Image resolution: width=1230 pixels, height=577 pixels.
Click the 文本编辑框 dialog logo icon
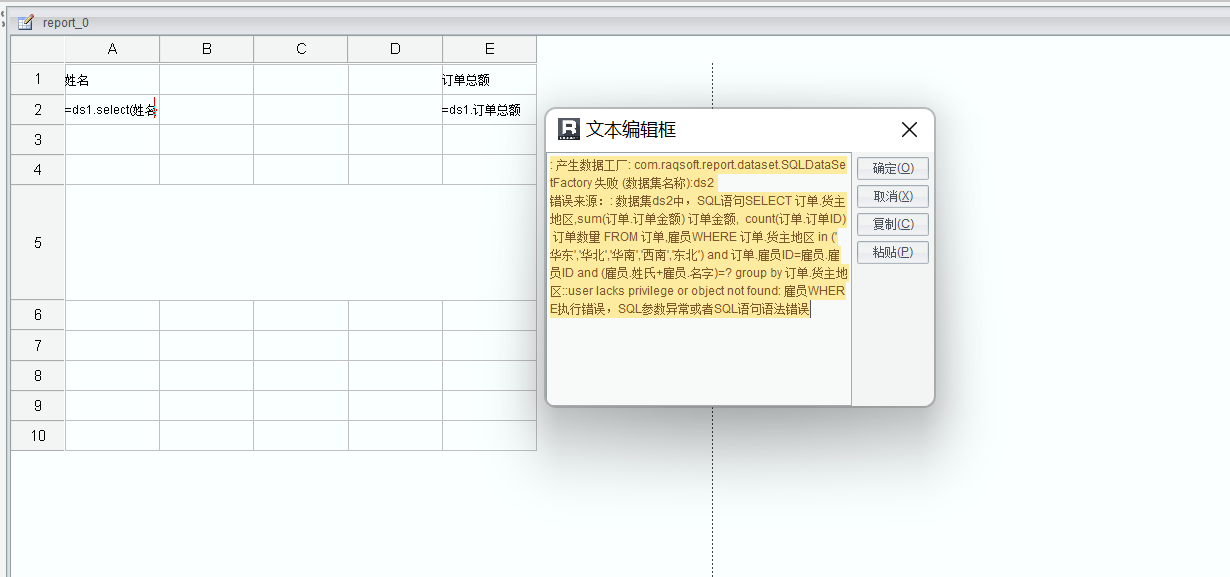pyautogui.click(x=568, y=129)
